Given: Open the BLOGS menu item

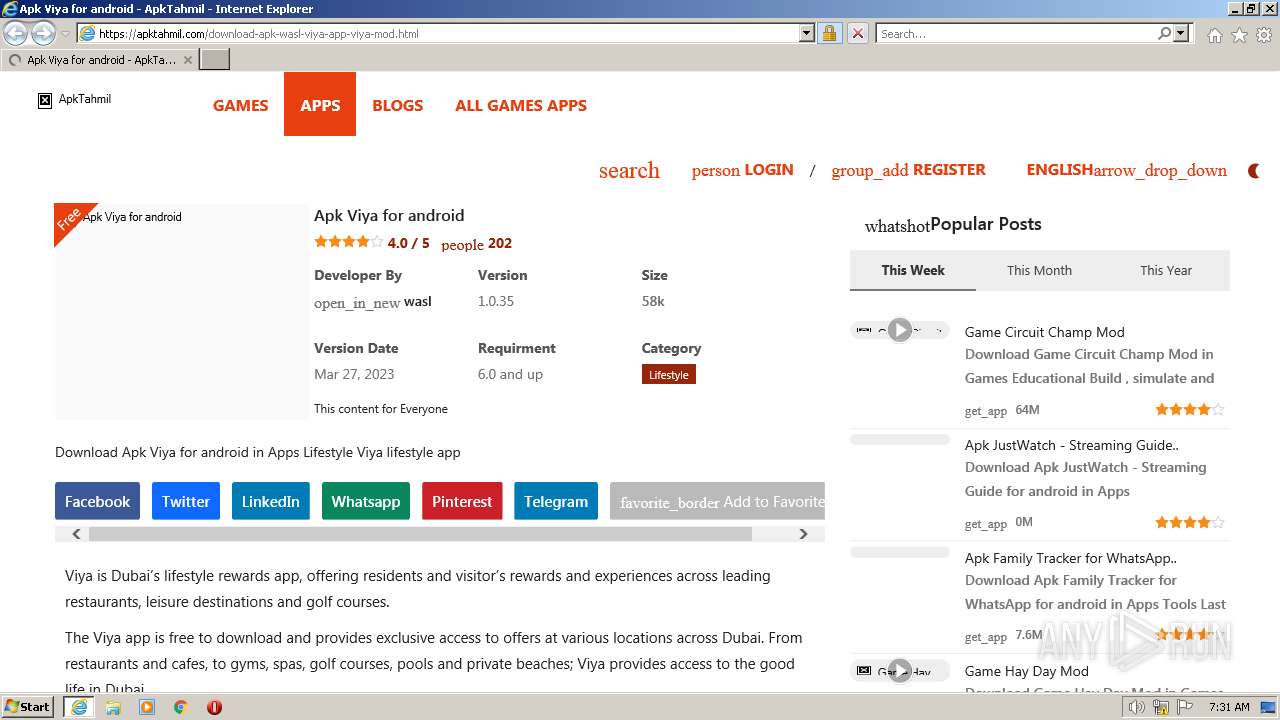Looking at the screenshot, I should coord(397,105).
